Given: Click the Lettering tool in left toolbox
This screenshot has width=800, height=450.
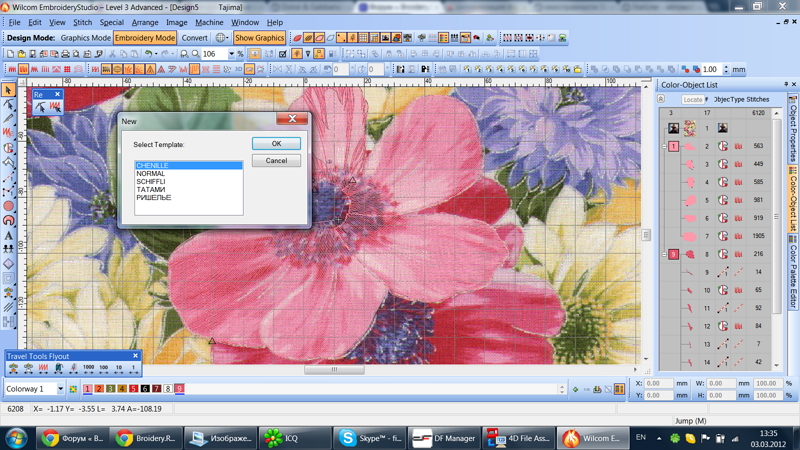Looking at the screenshot, I should coord(9,235).
